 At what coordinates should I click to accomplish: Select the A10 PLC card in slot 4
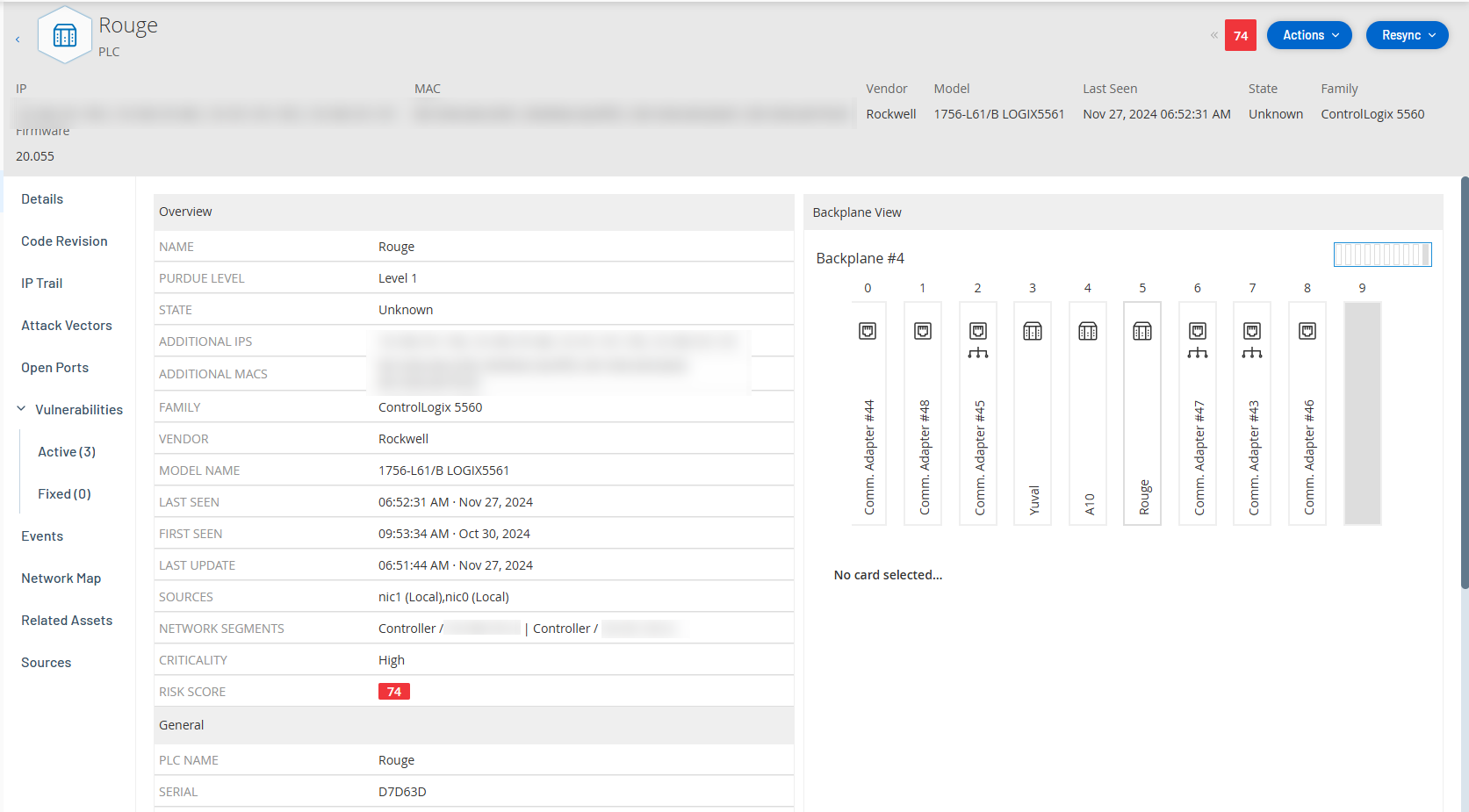[x=1088, y=413]
